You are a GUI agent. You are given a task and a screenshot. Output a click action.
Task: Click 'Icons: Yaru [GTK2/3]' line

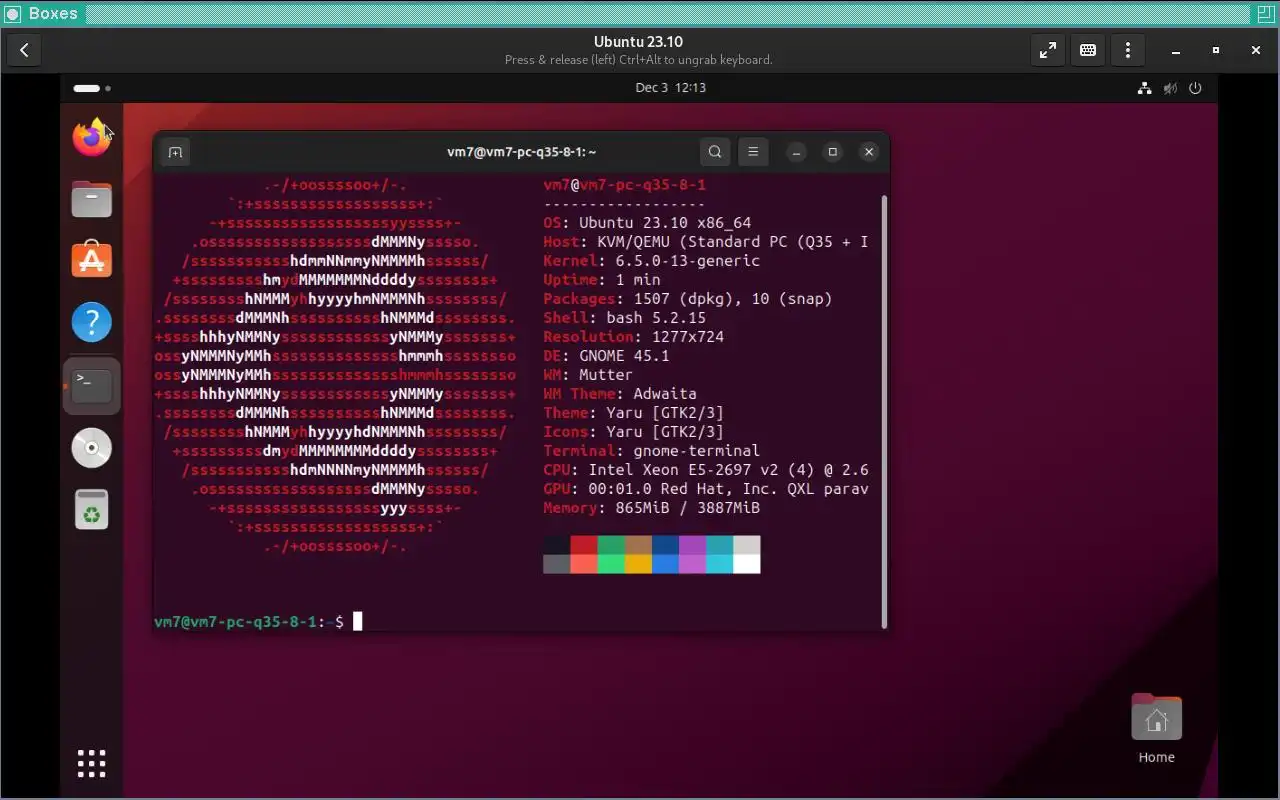[x=634, y=432]
